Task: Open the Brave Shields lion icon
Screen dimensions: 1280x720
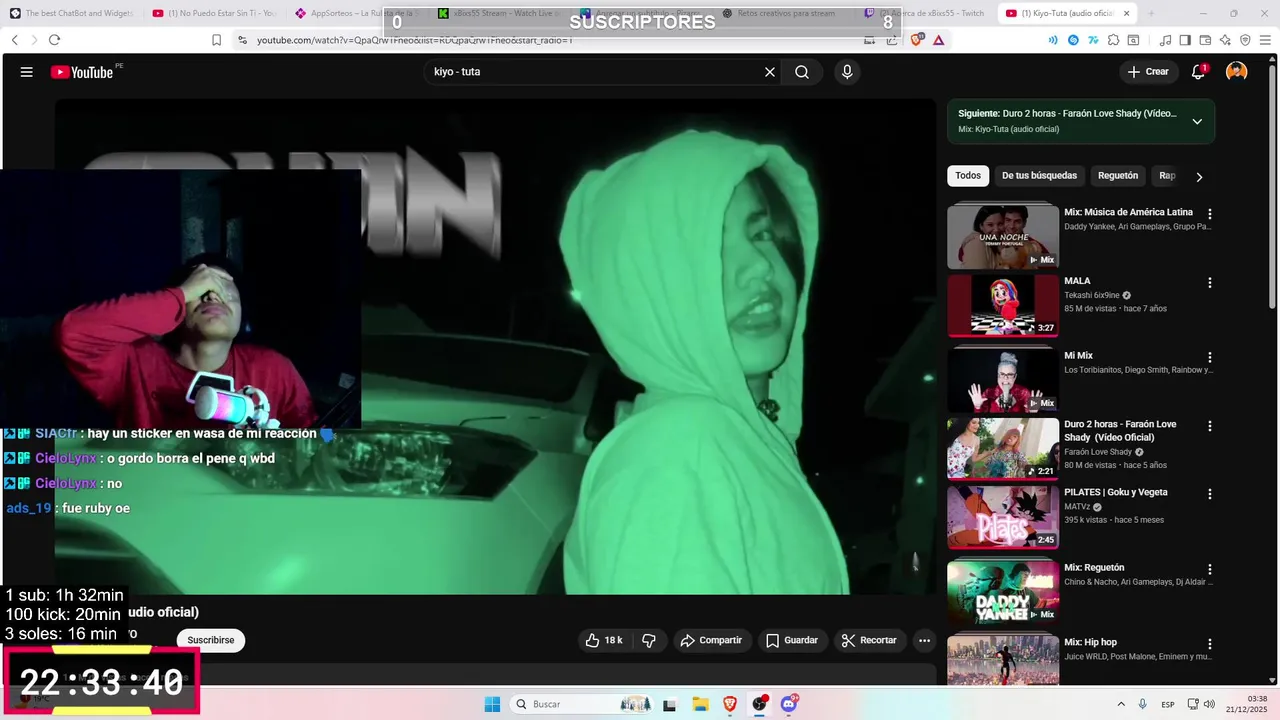Action: click(x=918, y=40)
